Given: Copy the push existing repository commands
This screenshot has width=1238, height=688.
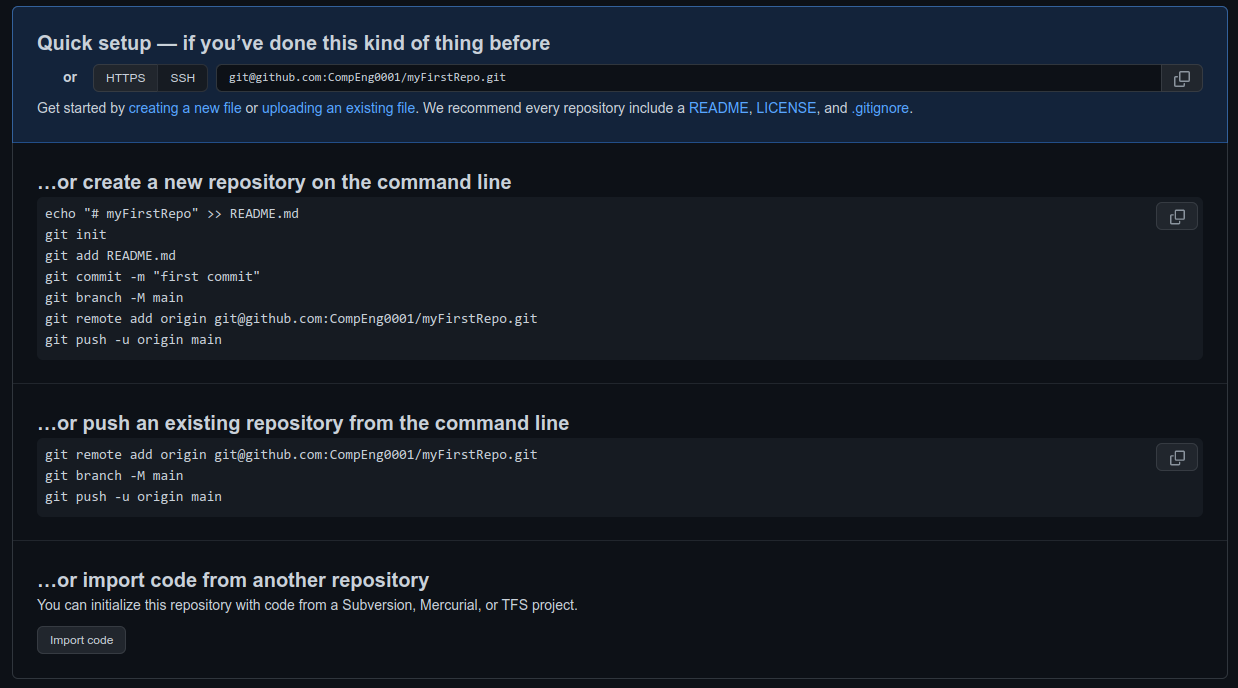Looking at the screenshot, I should [1176, 457].
